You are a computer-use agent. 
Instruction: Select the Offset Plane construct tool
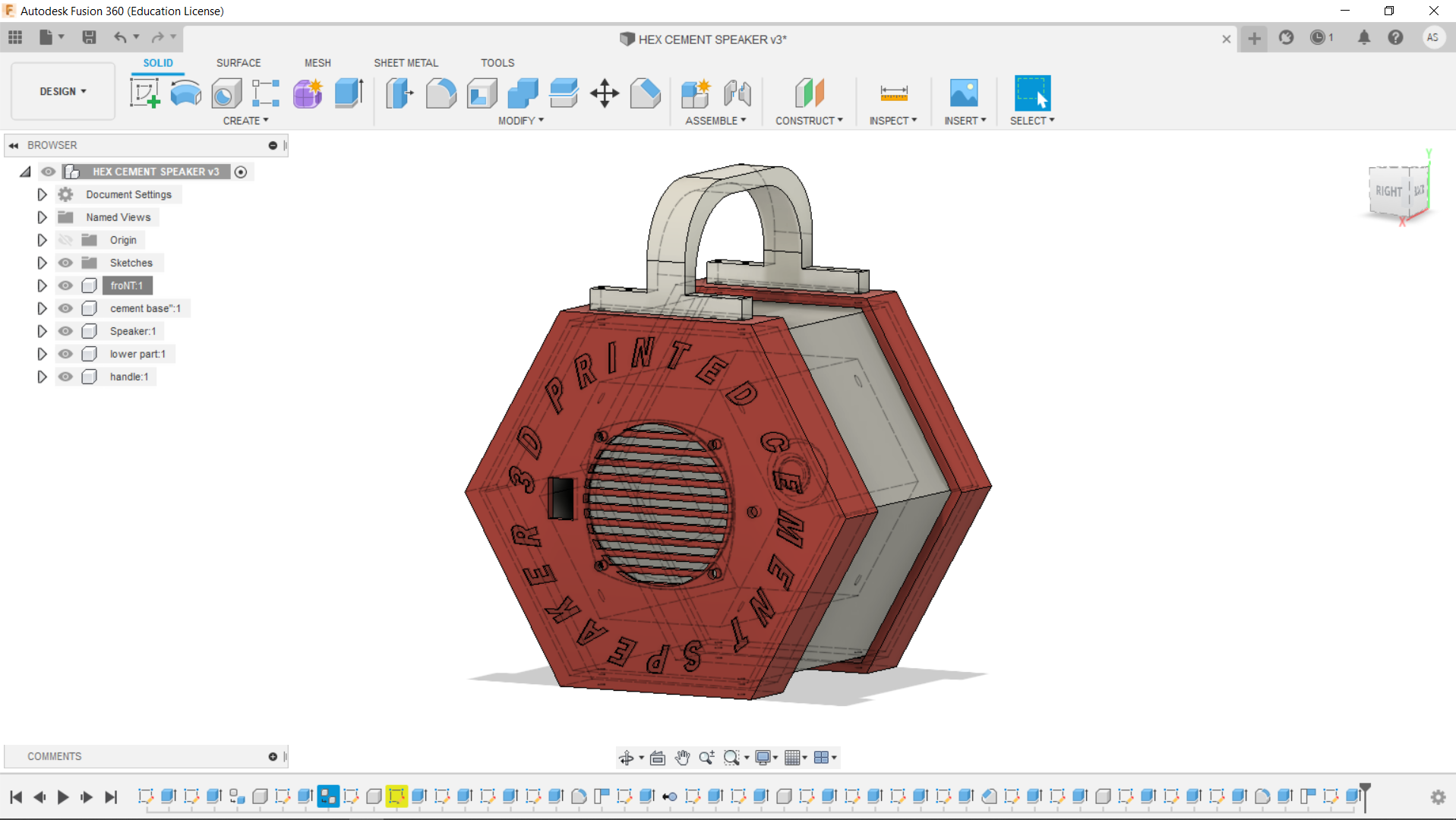[x=809, y=93]
